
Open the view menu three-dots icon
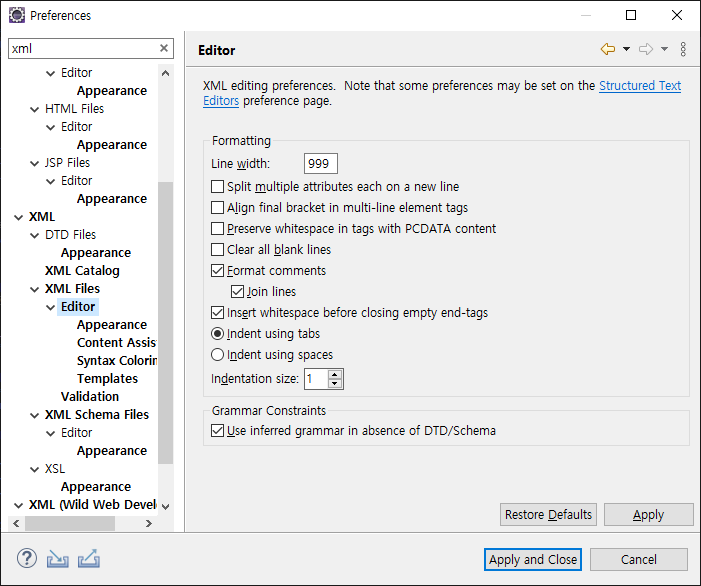[683, 49]
